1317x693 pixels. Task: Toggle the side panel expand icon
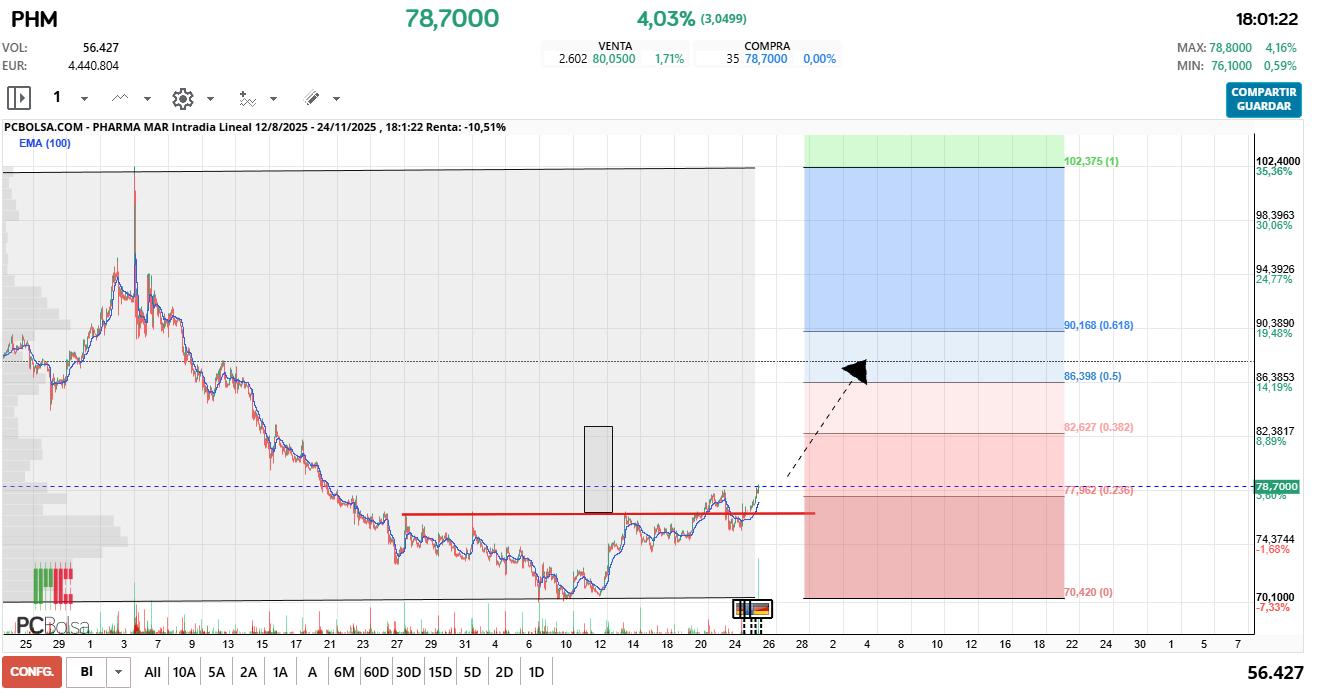click(x=19, y=98)
